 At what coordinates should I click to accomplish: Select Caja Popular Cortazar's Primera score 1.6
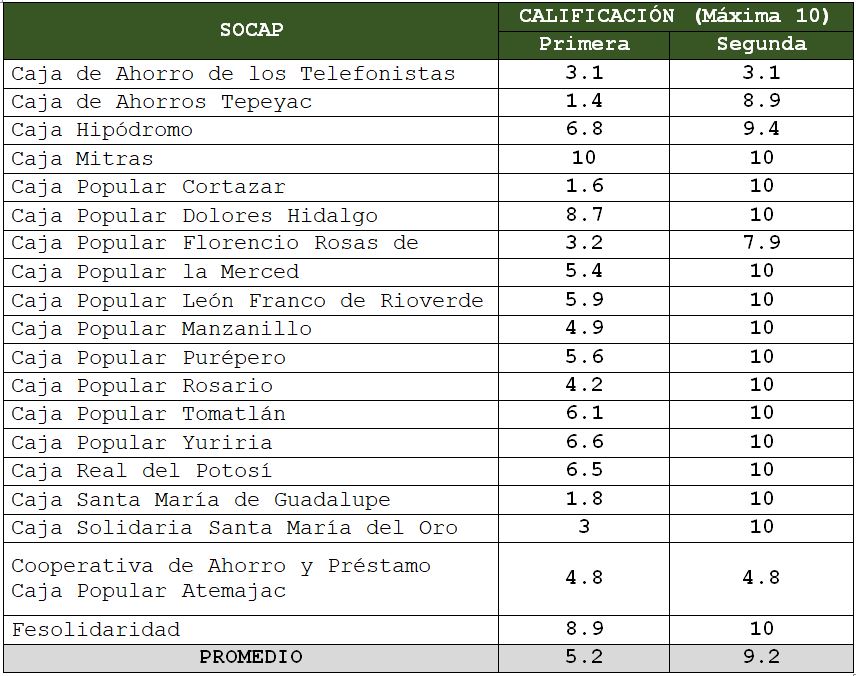point(584,186)
